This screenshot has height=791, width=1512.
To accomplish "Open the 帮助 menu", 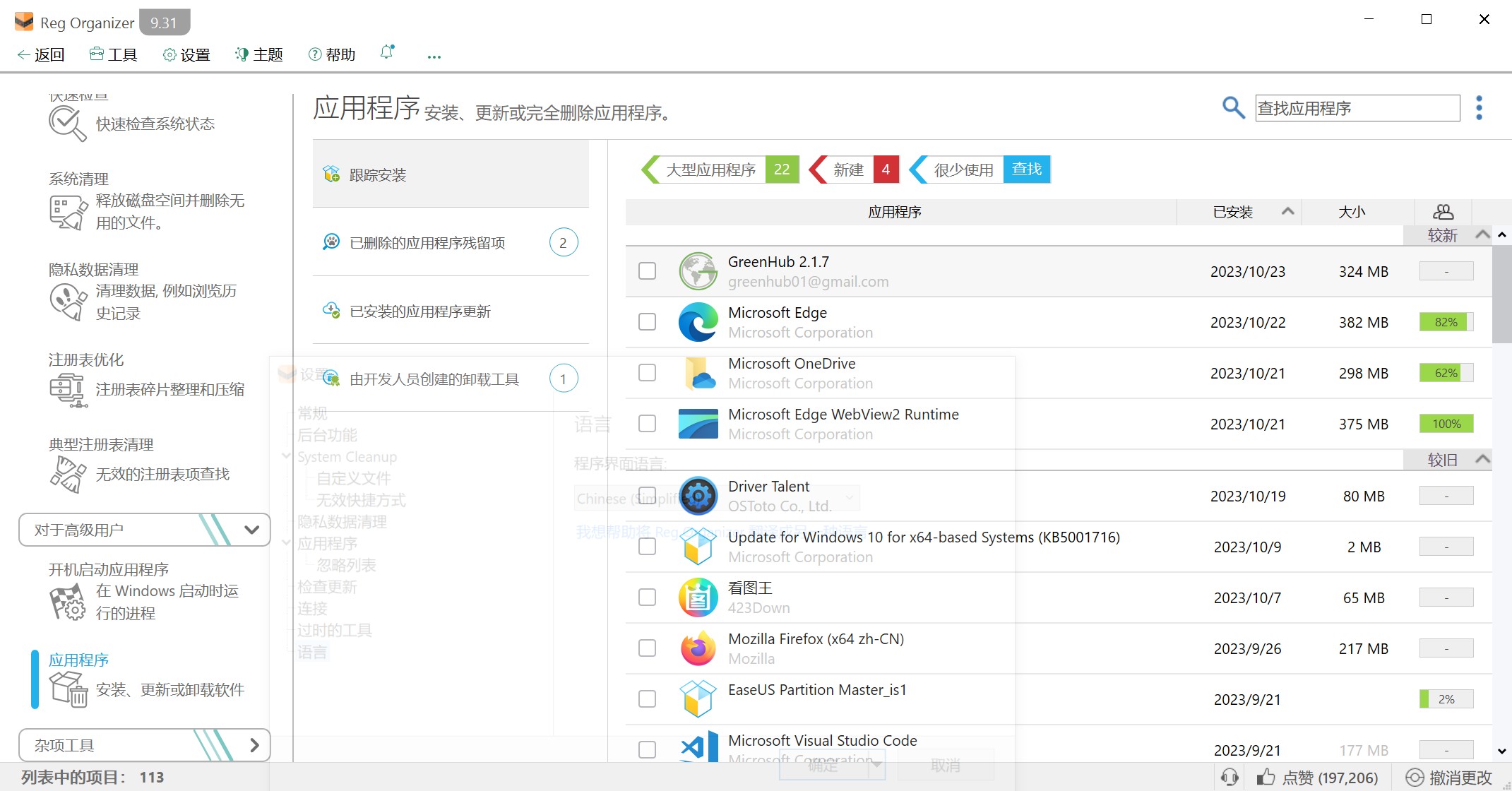I will 332,54.
